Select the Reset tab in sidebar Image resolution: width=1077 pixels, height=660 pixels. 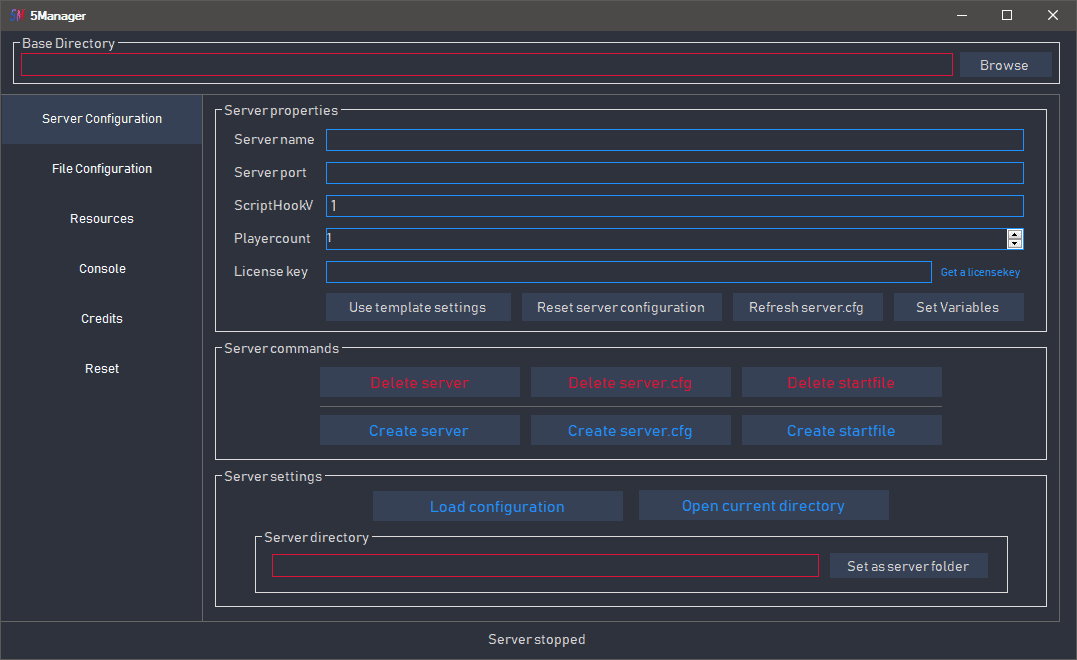click(102, 369)
